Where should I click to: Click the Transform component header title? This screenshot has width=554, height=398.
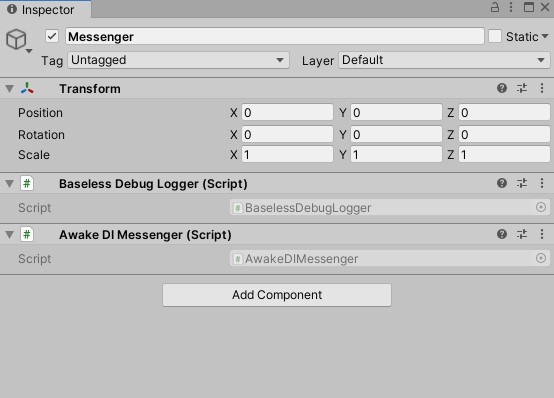pos(90,89)
